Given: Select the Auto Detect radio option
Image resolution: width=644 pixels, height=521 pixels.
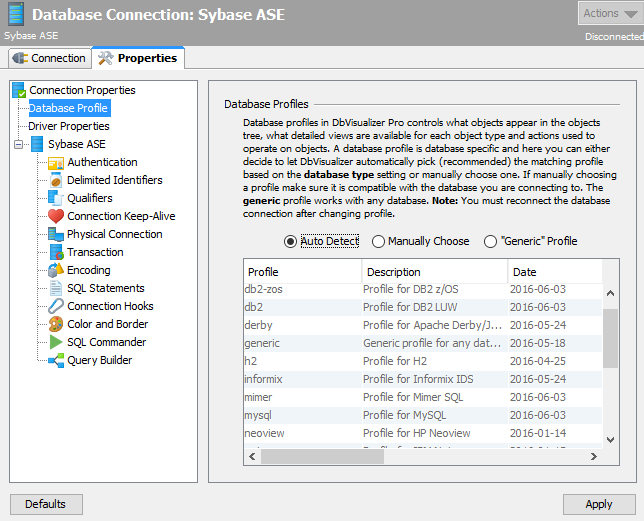Looking at the screenshot, I should (291, 241).
